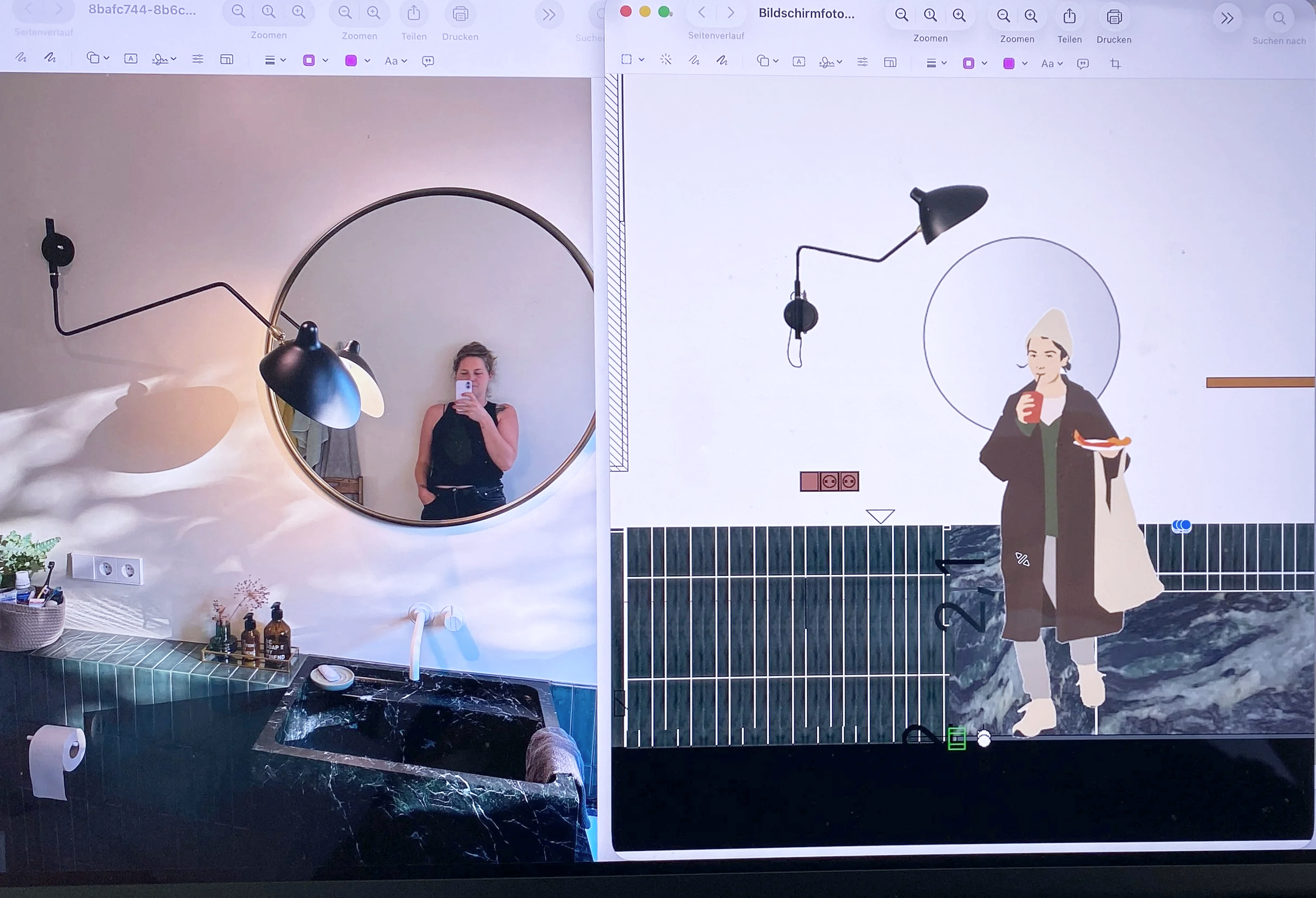This screenshot has height=898, width=1316.
Task: Open line style dropdown in left window
Action: pyautogui.click(x=275, y=60)
